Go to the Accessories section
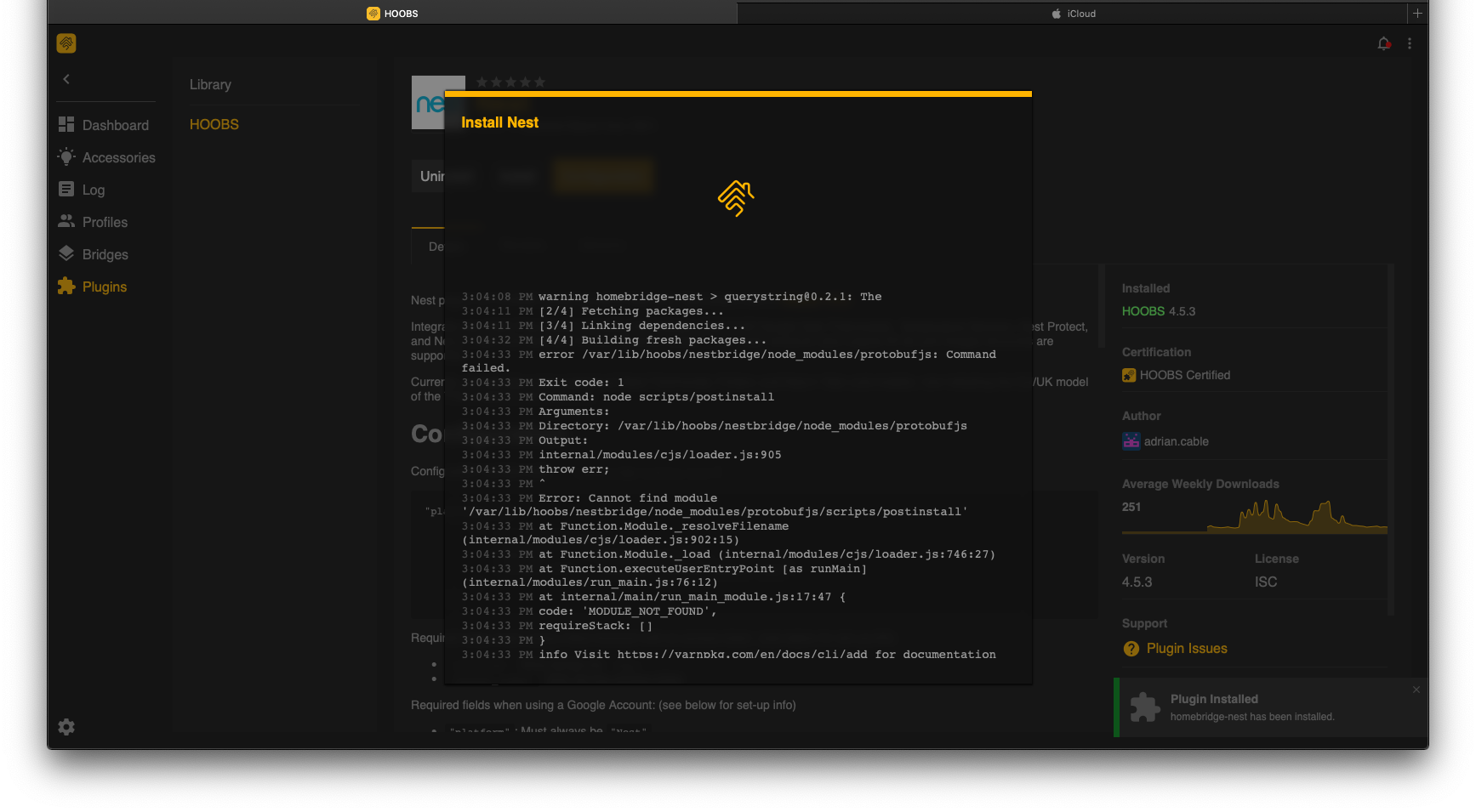Screen dimensions: 1476x812 [118, 157]
